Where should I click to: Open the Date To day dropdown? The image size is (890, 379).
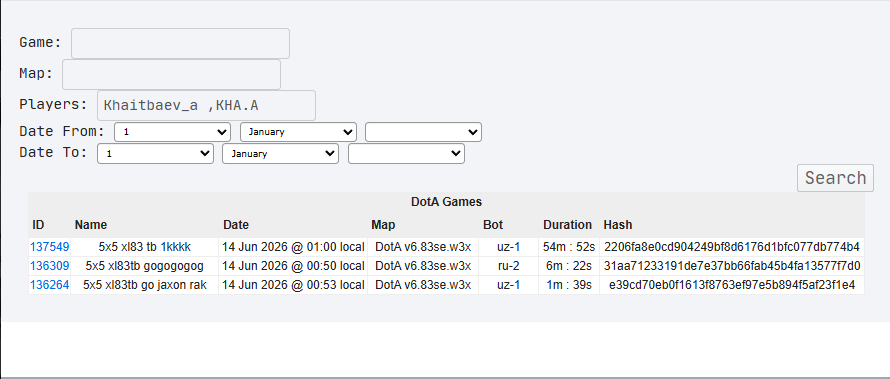click(x=156, y=153)
